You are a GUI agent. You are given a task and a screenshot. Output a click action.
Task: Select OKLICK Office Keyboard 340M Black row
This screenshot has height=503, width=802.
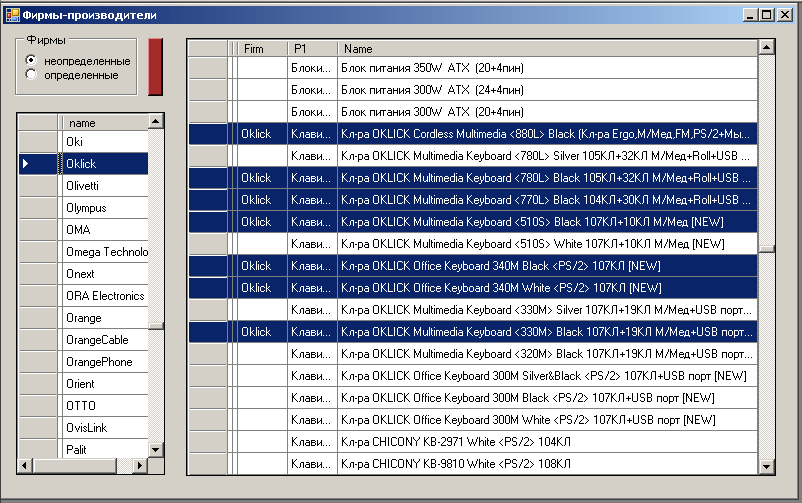(x=473, y=266)
